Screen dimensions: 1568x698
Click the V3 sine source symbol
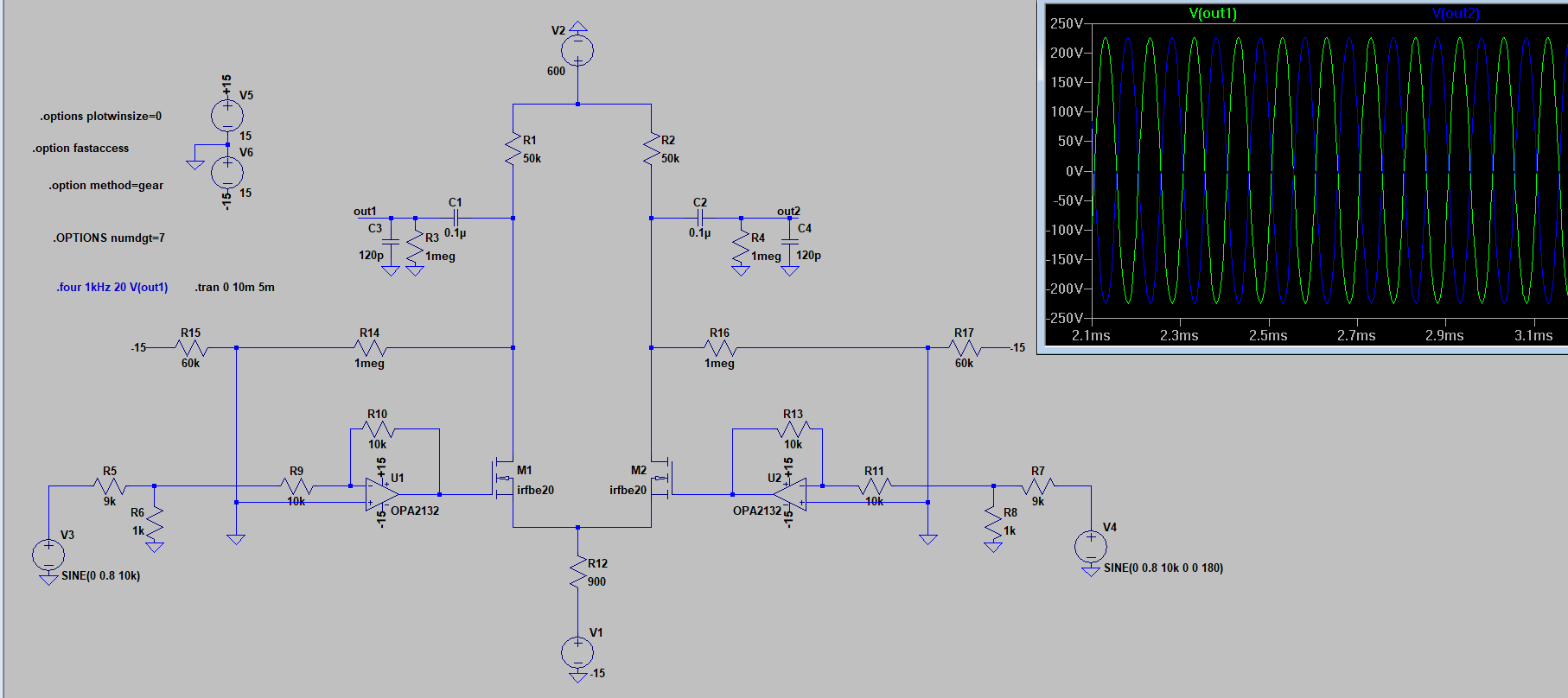pos(48,555)
